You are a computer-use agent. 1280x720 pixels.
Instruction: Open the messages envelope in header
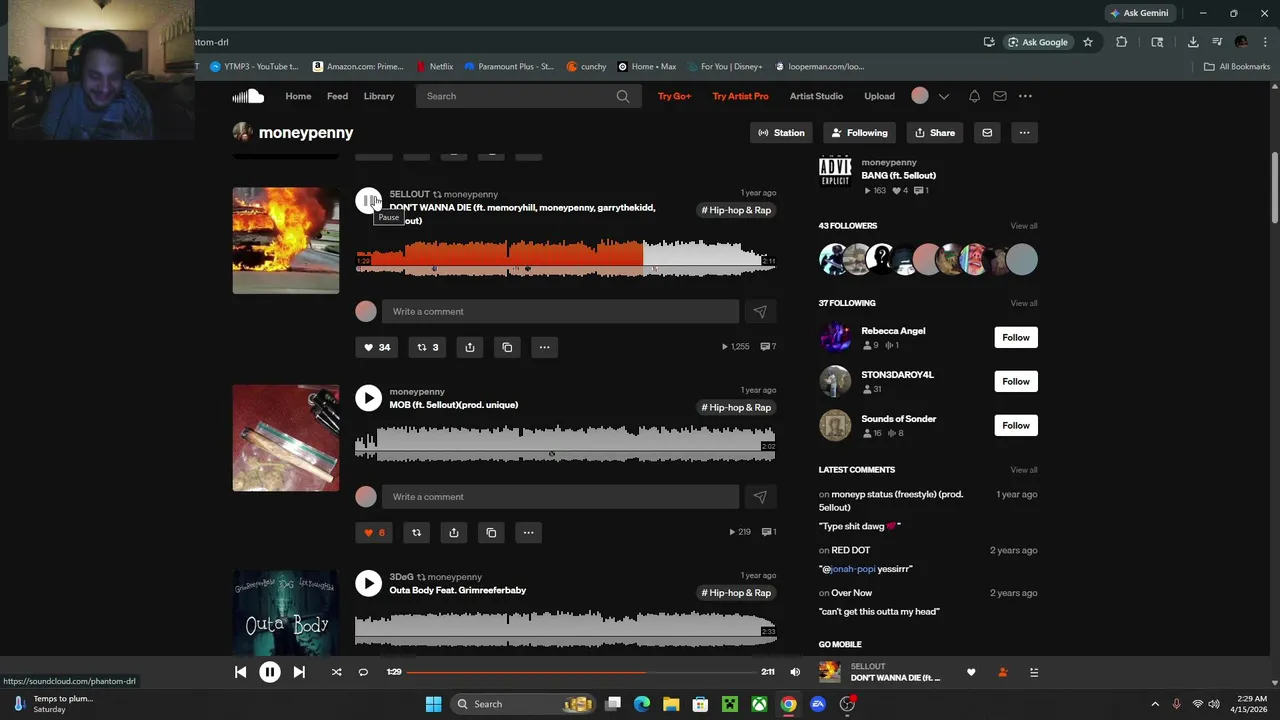click(999, 96)
